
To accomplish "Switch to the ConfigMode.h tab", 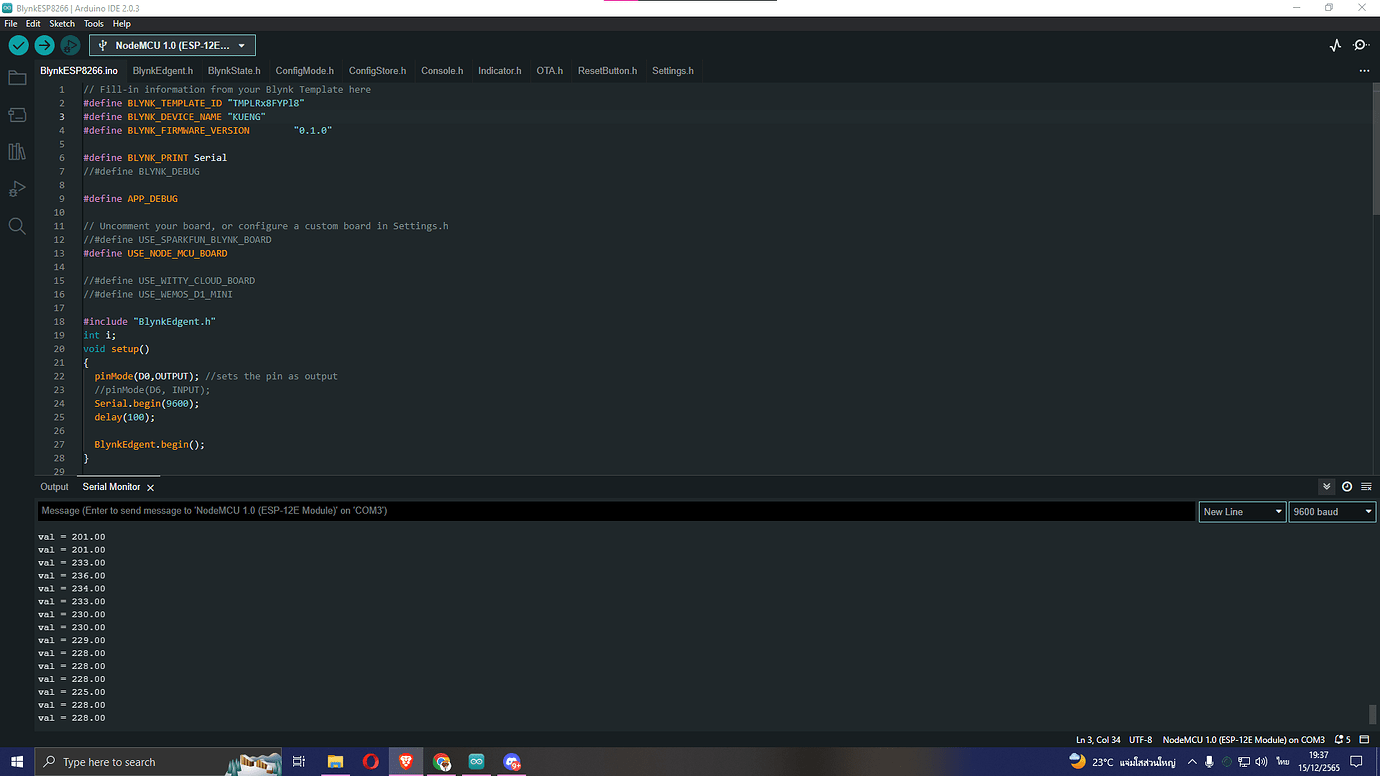I will tap(304, 71).
